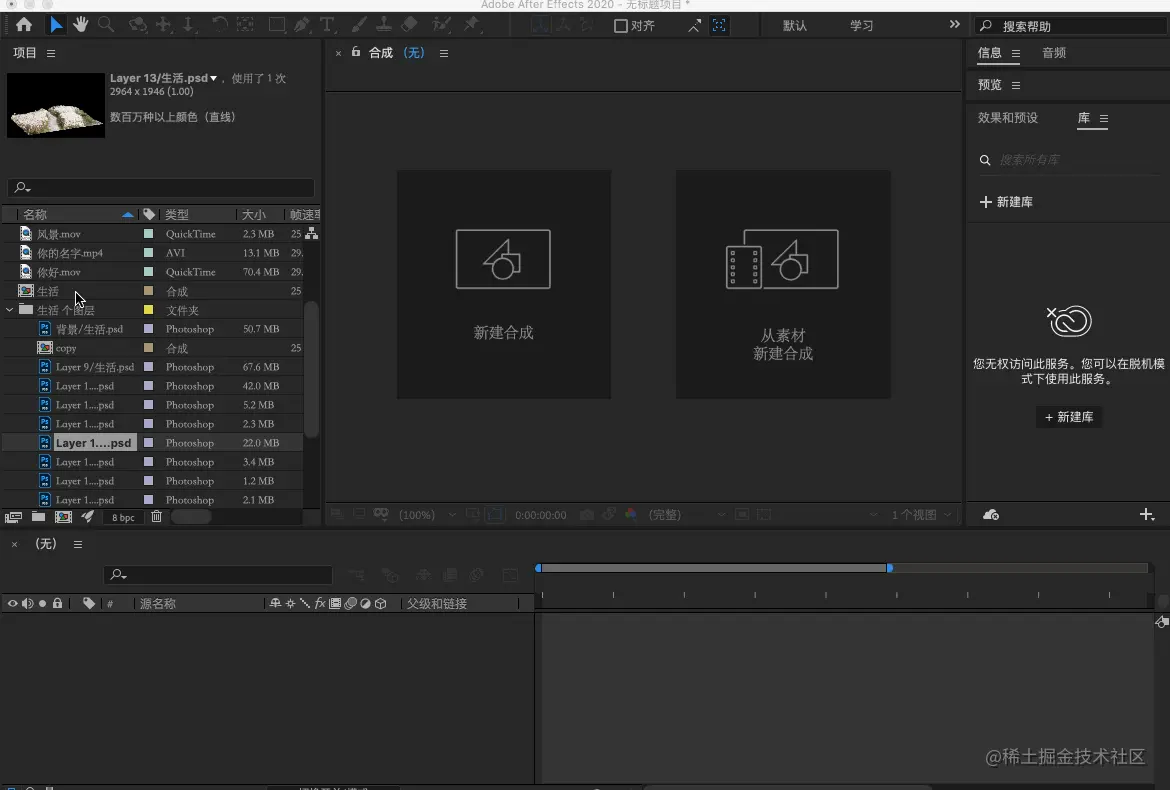Click the flowchart icon next to 风景.mov

tap(312, 233)
